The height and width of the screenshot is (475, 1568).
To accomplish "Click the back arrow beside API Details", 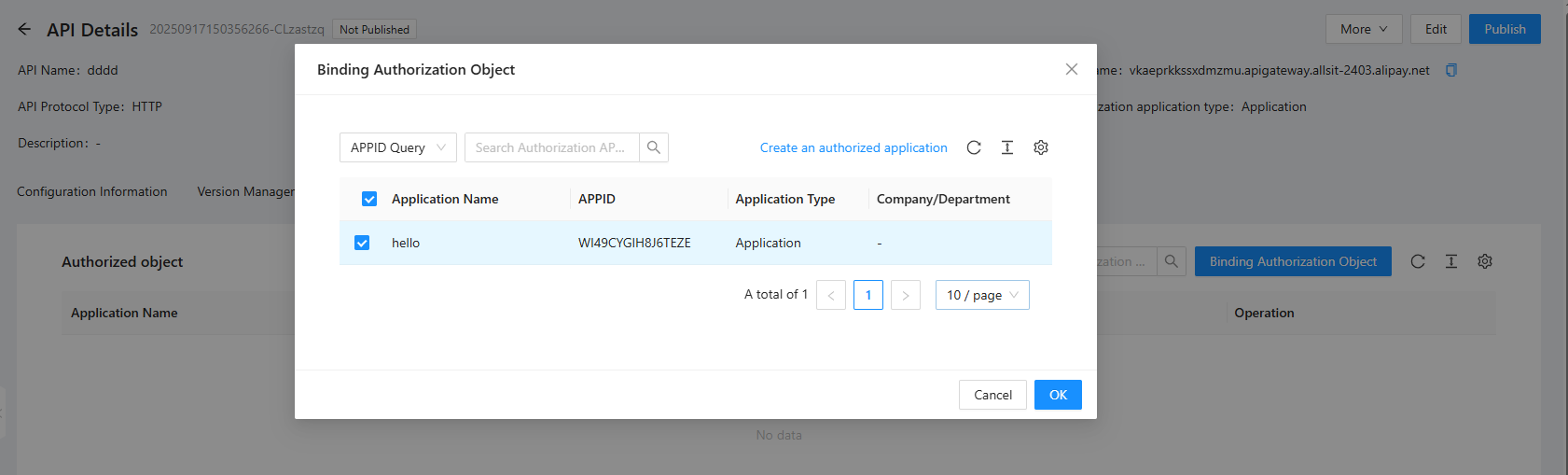I will pyautogui.click(x=24, y=29).
